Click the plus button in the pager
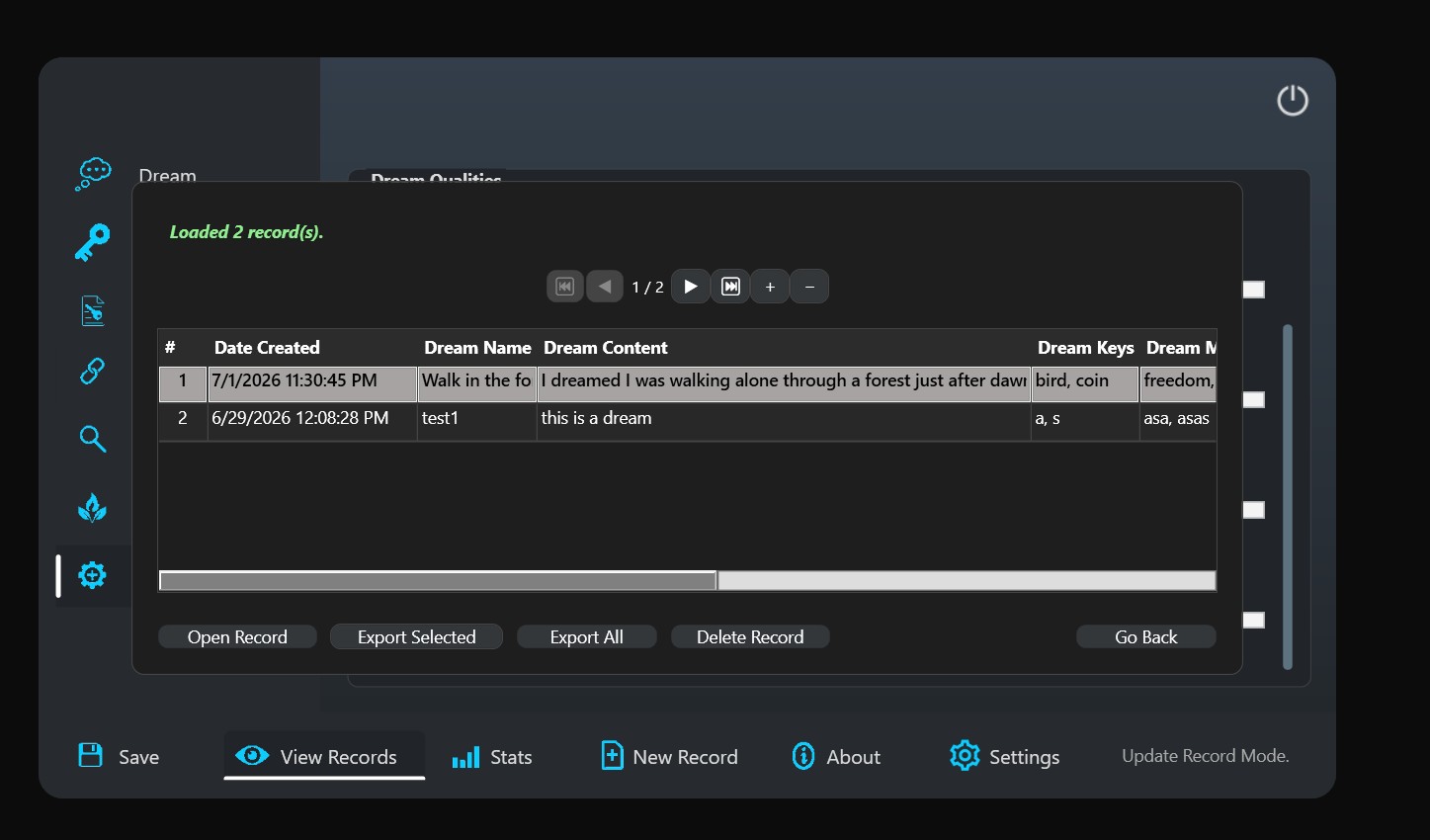Viewport: 1430px width, 840px height. click(770, 287)
